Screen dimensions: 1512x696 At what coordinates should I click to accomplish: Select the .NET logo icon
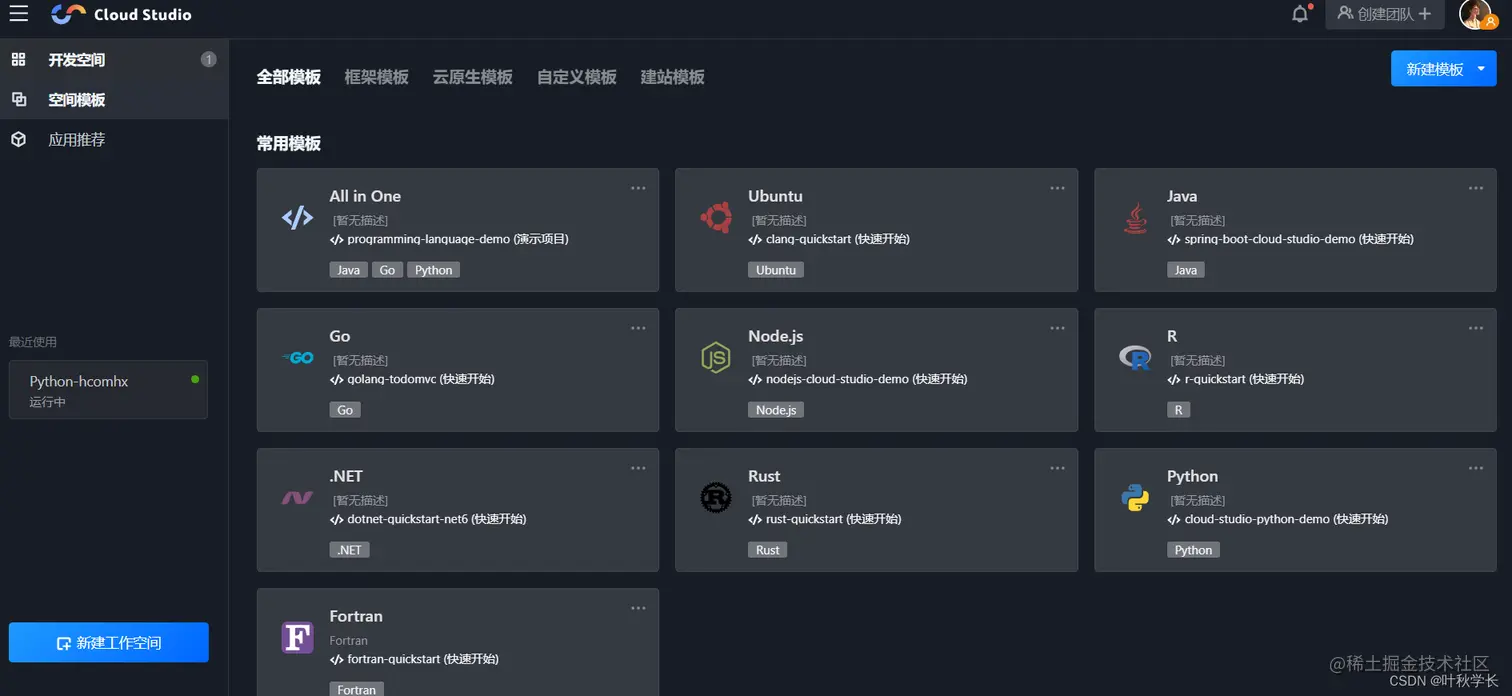click(297, 498)
